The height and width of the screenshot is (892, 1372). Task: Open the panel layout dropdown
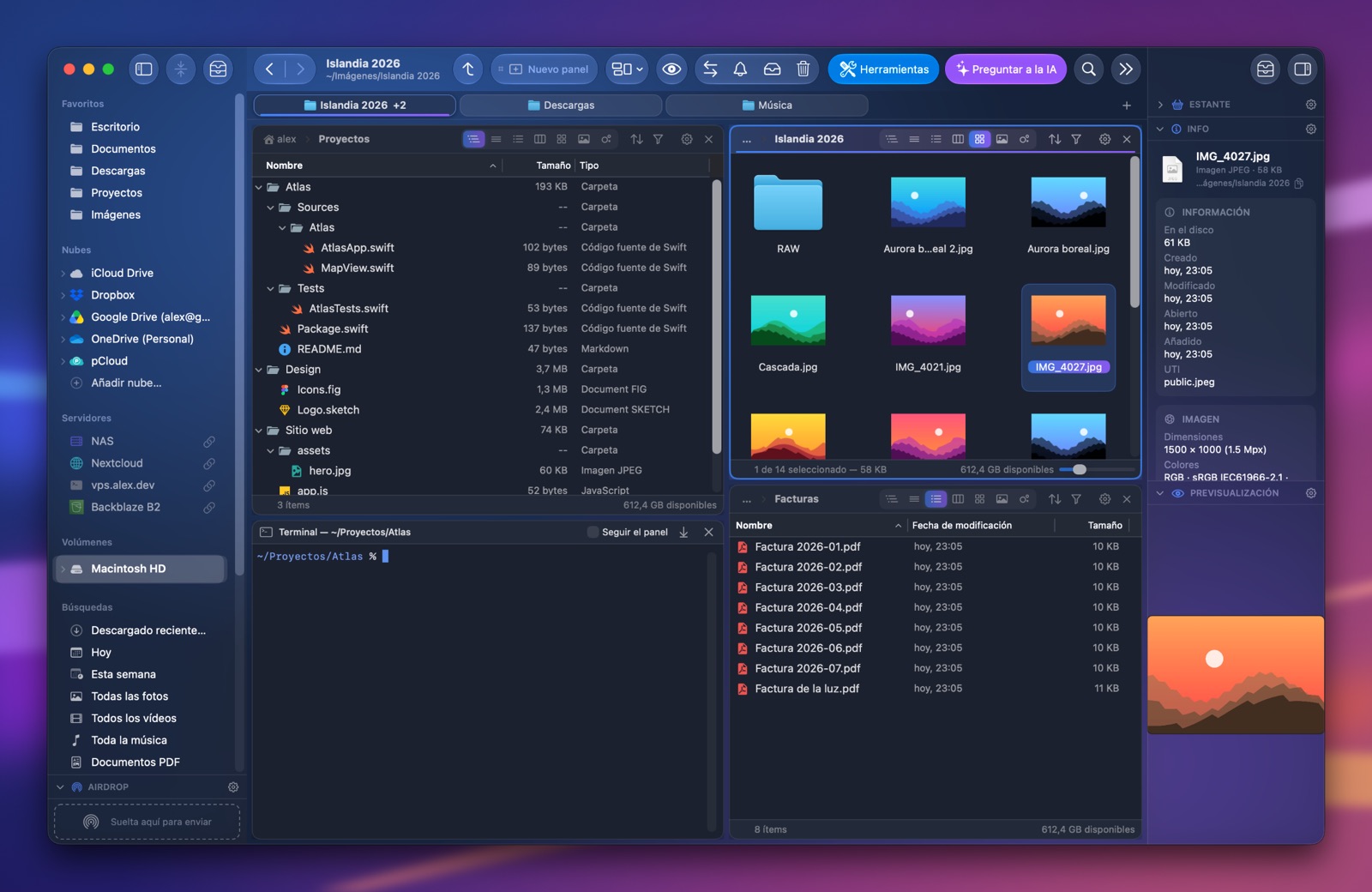coord(628,69)
